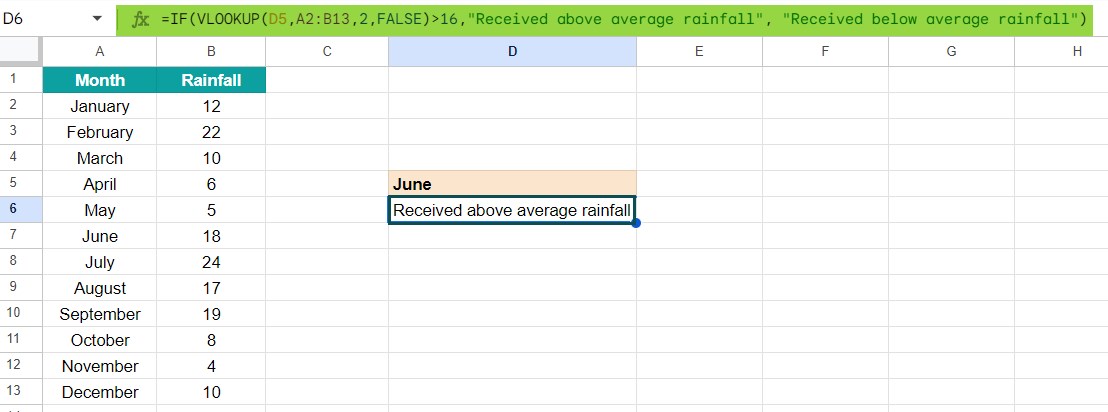Click January's rainfall value 12
Image resolution: width=1108 pixels, height=412 pixels.
[x=211, y=106]
